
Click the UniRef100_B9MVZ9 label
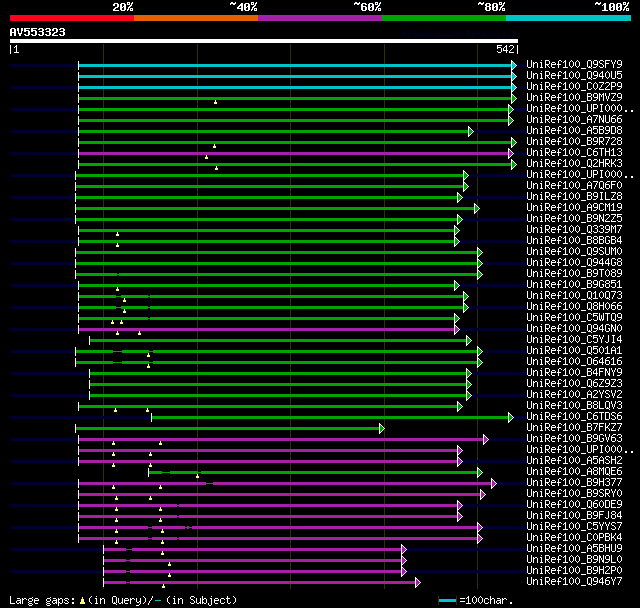(x=574, y=98)
